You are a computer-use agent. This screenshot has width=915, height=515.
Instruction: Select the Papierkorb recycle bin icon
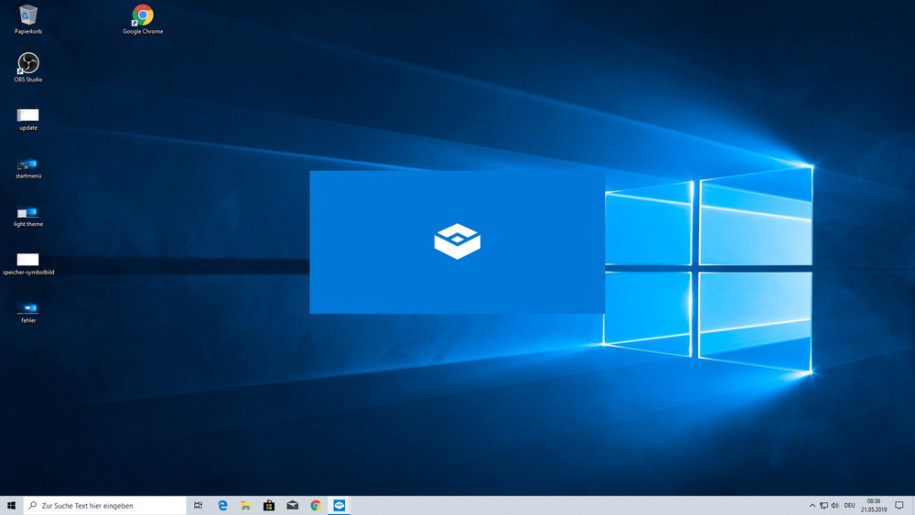coord(28,19)
